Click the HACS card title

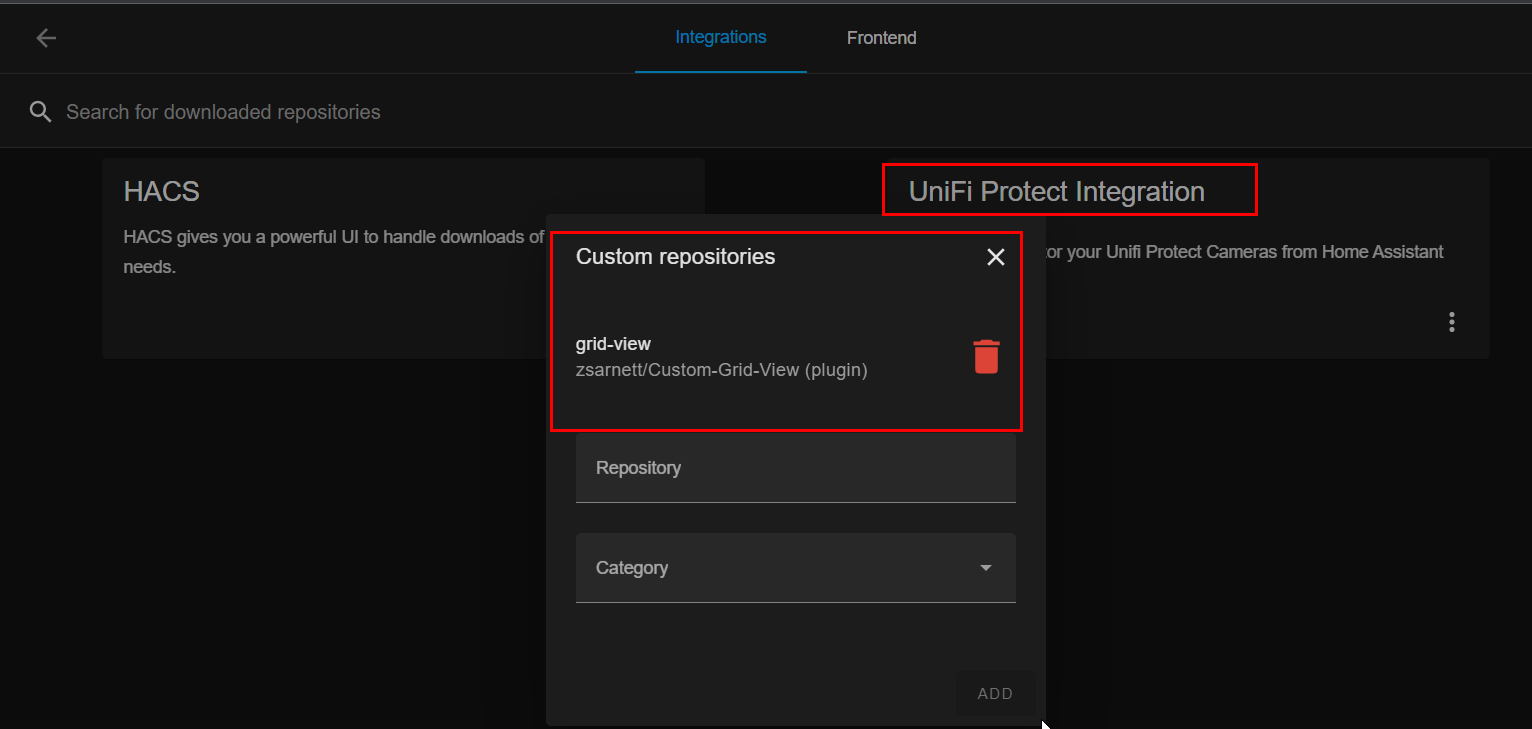(x=161, y=191)
